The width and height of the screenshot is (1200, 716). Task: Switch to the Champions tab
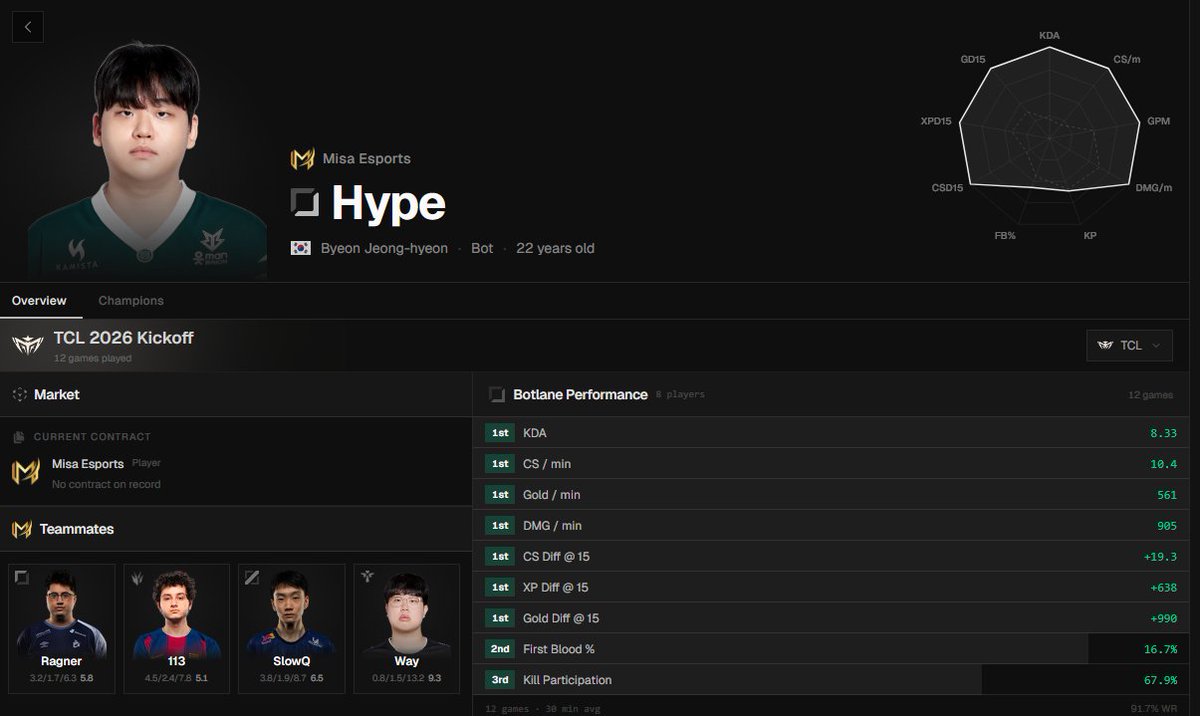[131, 300]
